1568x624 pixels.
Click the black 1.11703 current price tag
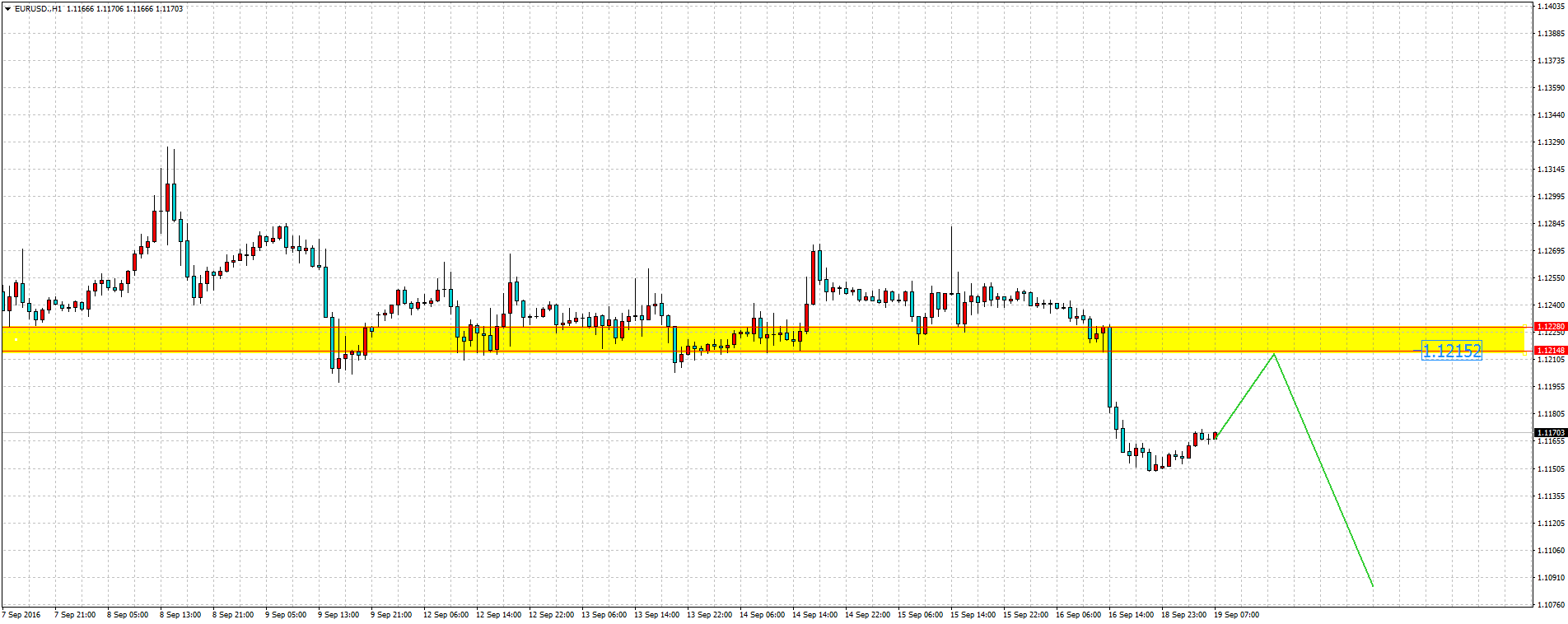click(1550, 433)
